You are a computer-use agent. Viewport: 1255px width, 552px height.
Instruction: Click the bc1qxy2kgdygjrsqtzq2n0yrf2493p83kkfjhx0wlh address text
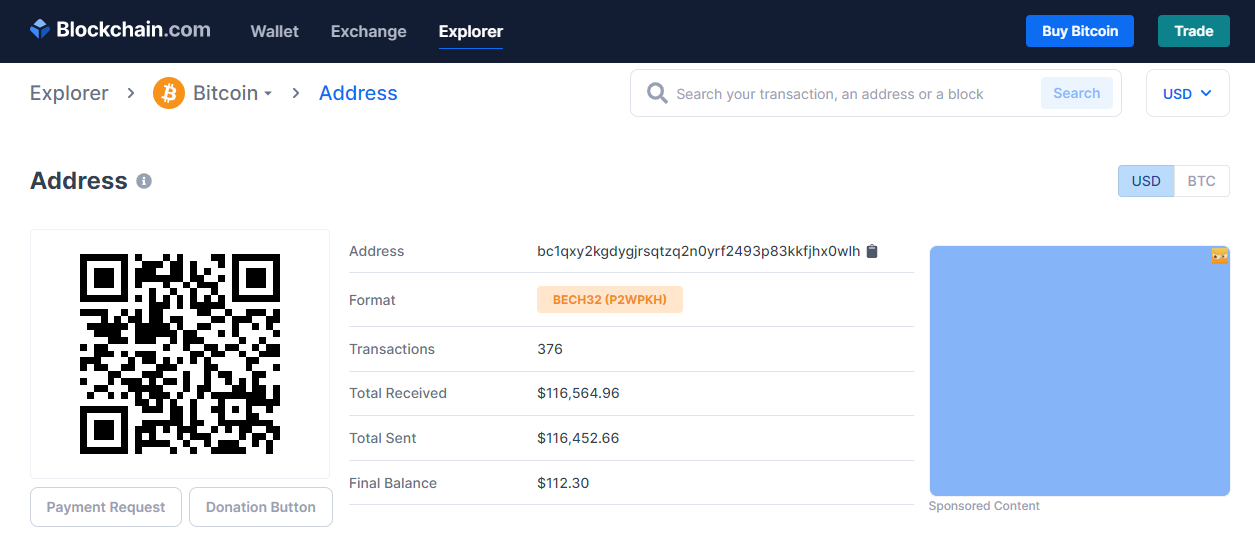coord(698,251)
